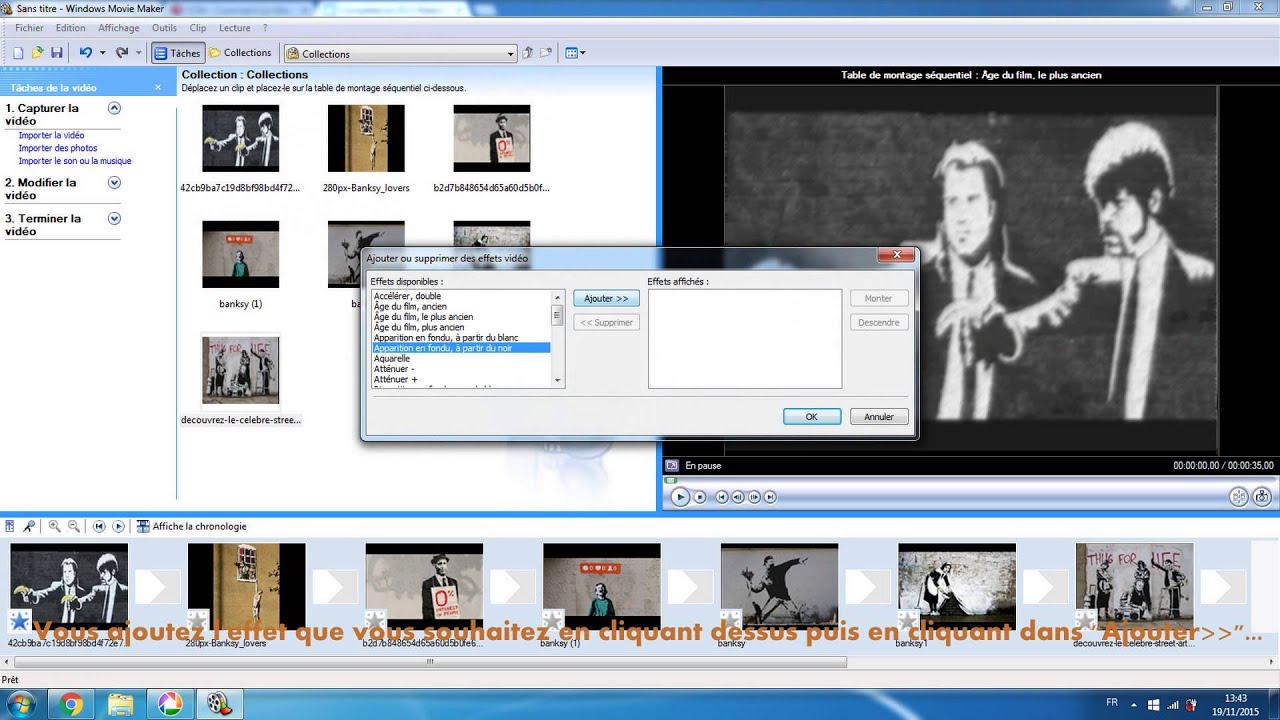This screenshot has width=1280, height=720.
Task: Open the Edition menu
Action: [70, 28]
